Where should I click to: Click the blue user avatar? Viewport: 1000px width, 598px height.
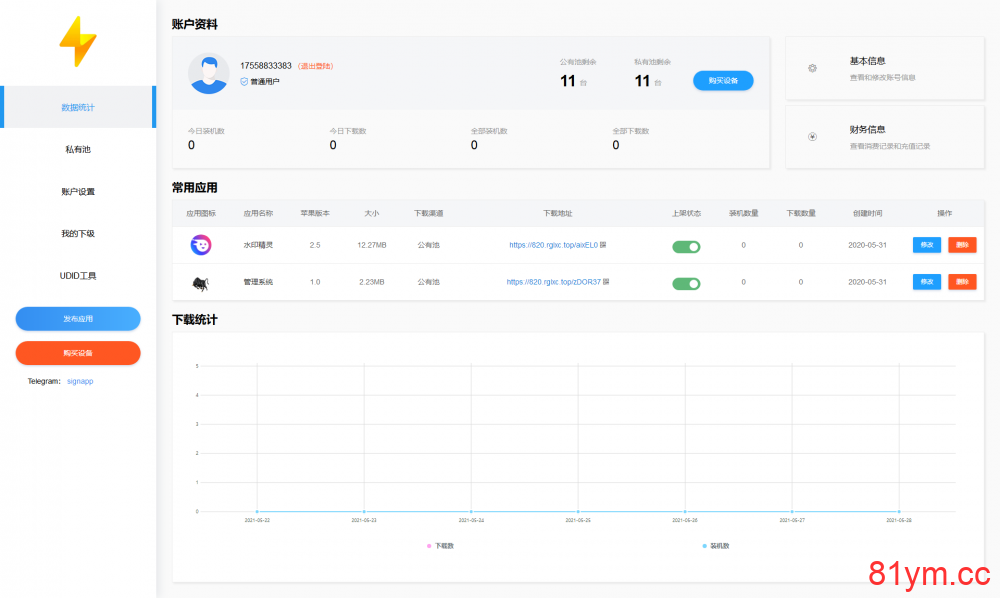208,73
